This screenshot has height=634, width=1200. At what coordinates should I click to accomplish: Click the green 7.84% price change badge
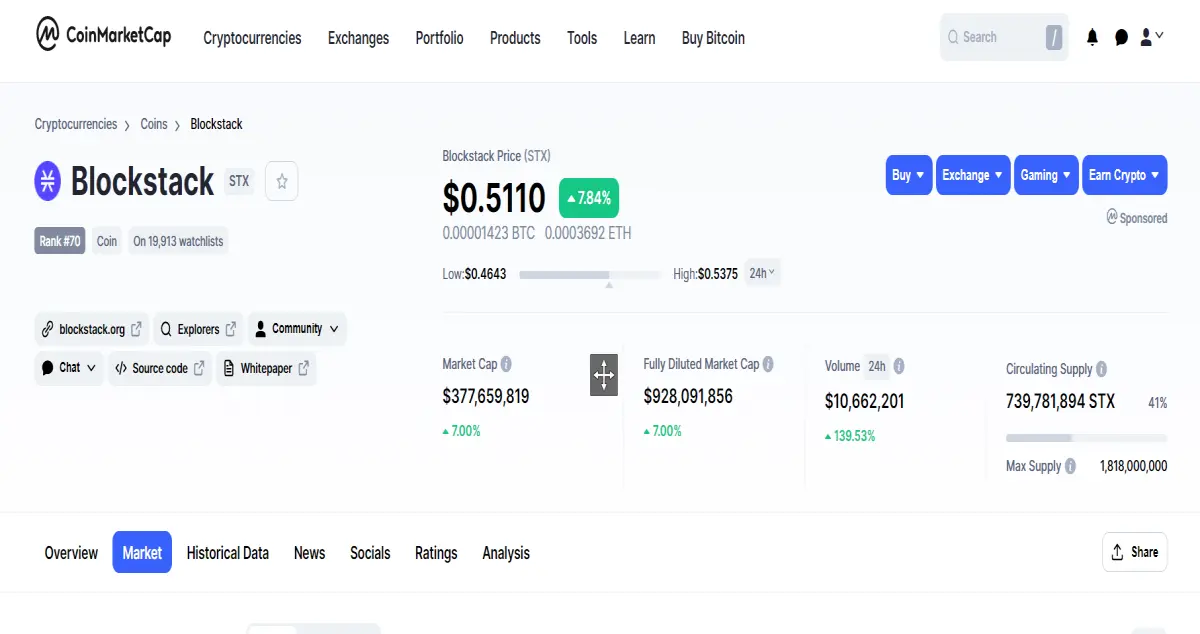pos(589,198)
